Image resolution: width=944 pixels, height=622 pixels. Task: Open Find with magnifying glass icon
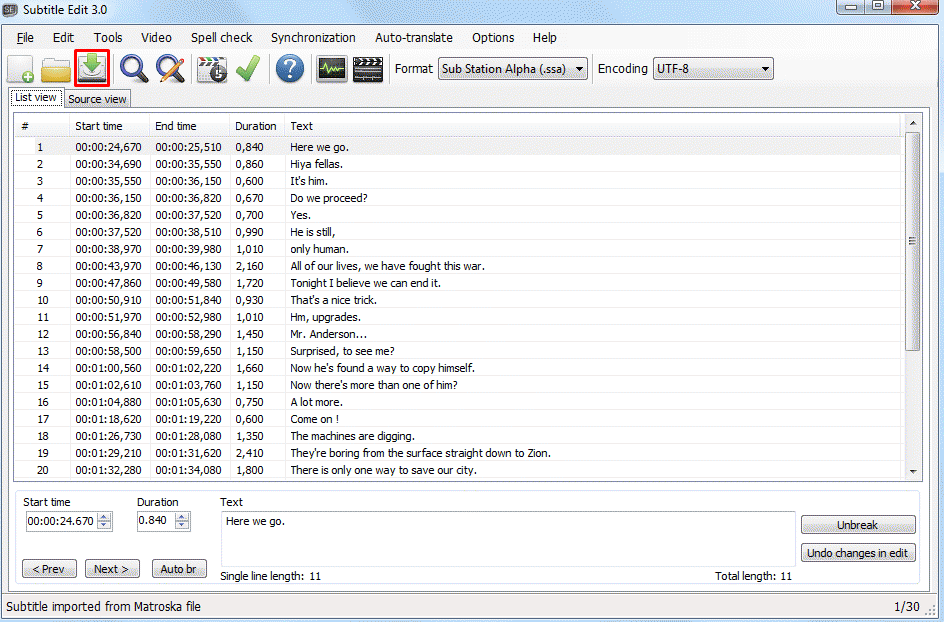pyautogui.click(x=134, y=69)
